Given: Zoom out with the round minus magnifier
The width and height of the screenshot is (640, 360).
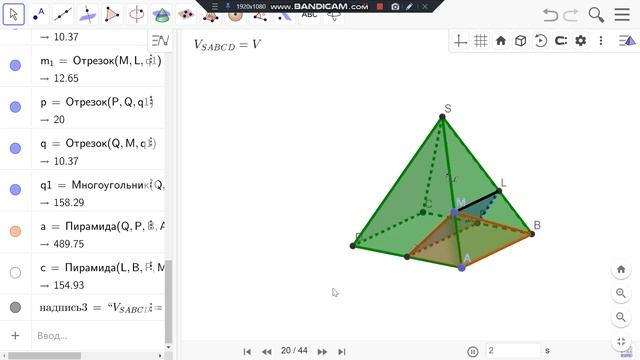Looking at the screenshot, I should pyautogui.click(x=621, y=317).
